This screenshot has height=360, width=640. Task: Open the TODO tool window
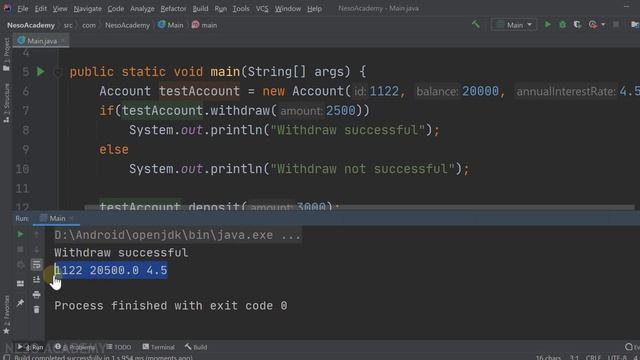(x=119, y=347)
